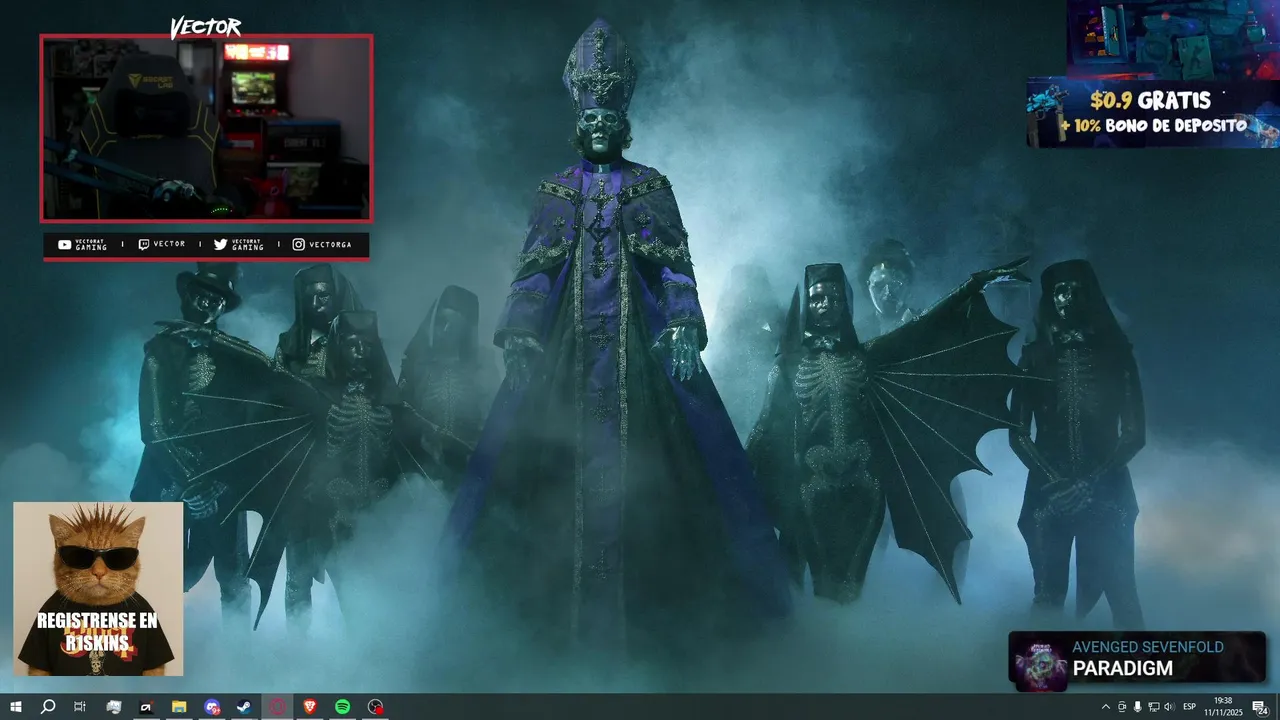Open Task View from the taskbar
This screenshot has width=1280, height=720.
click(80, 707)
